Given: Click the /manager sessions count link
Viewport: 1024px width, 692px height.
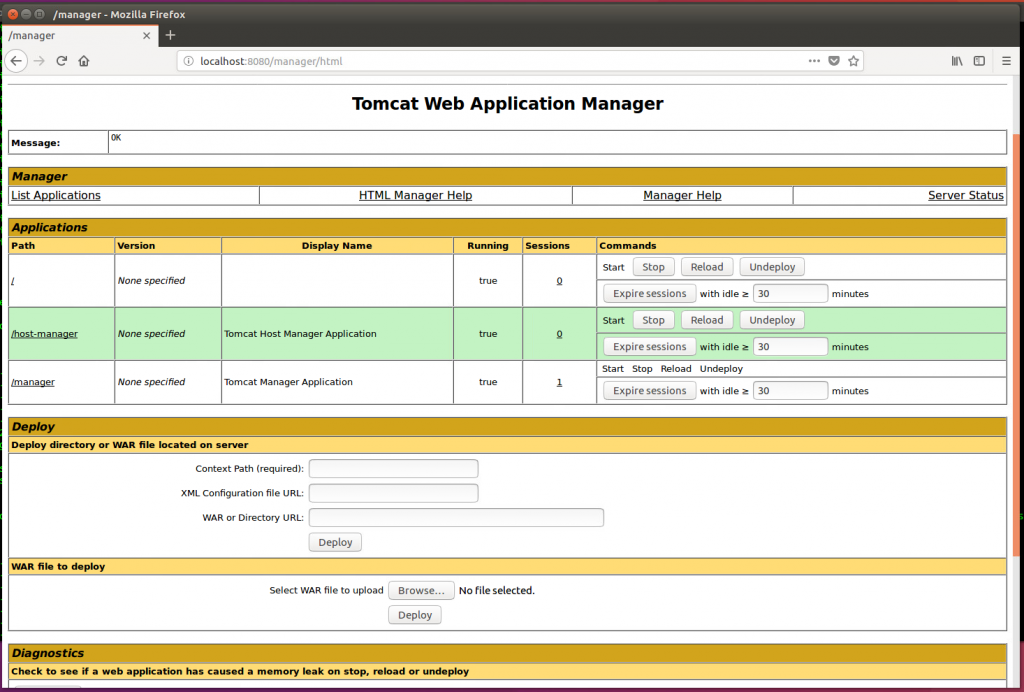Looking at the screenshot, I should [559, 382].
